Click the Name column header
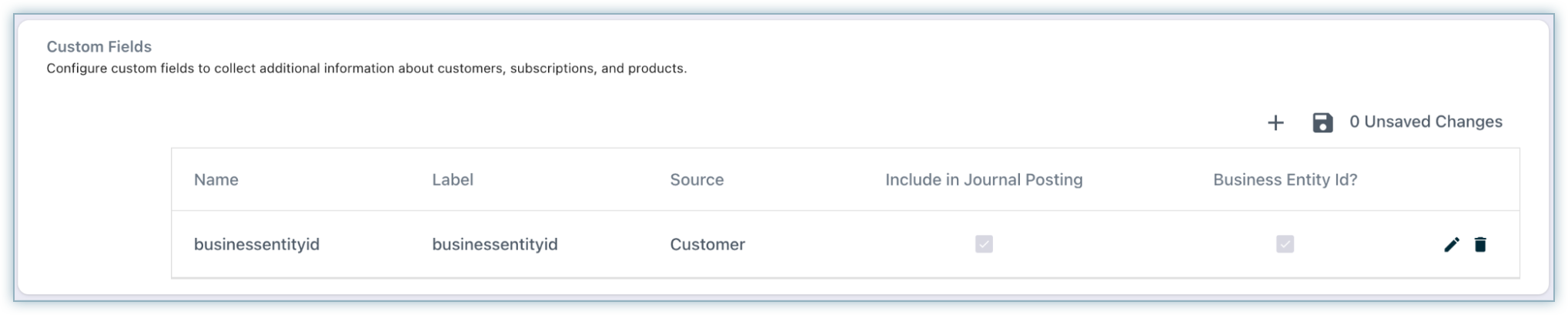This screenshot has height=315, width=1568. click(x=216, y=179)
